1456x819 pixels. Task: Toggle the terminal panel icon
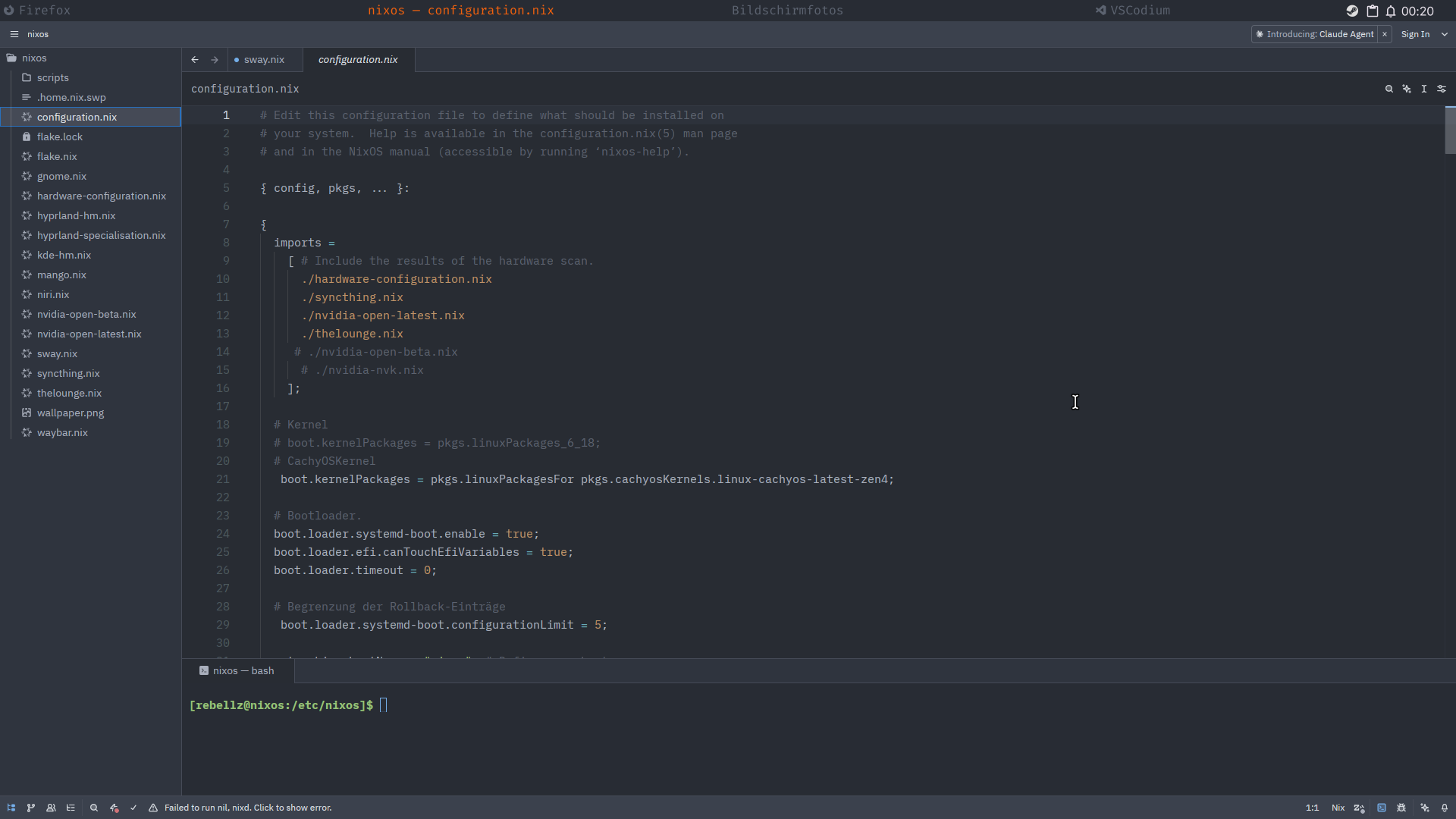click(x=1382, y=808)
